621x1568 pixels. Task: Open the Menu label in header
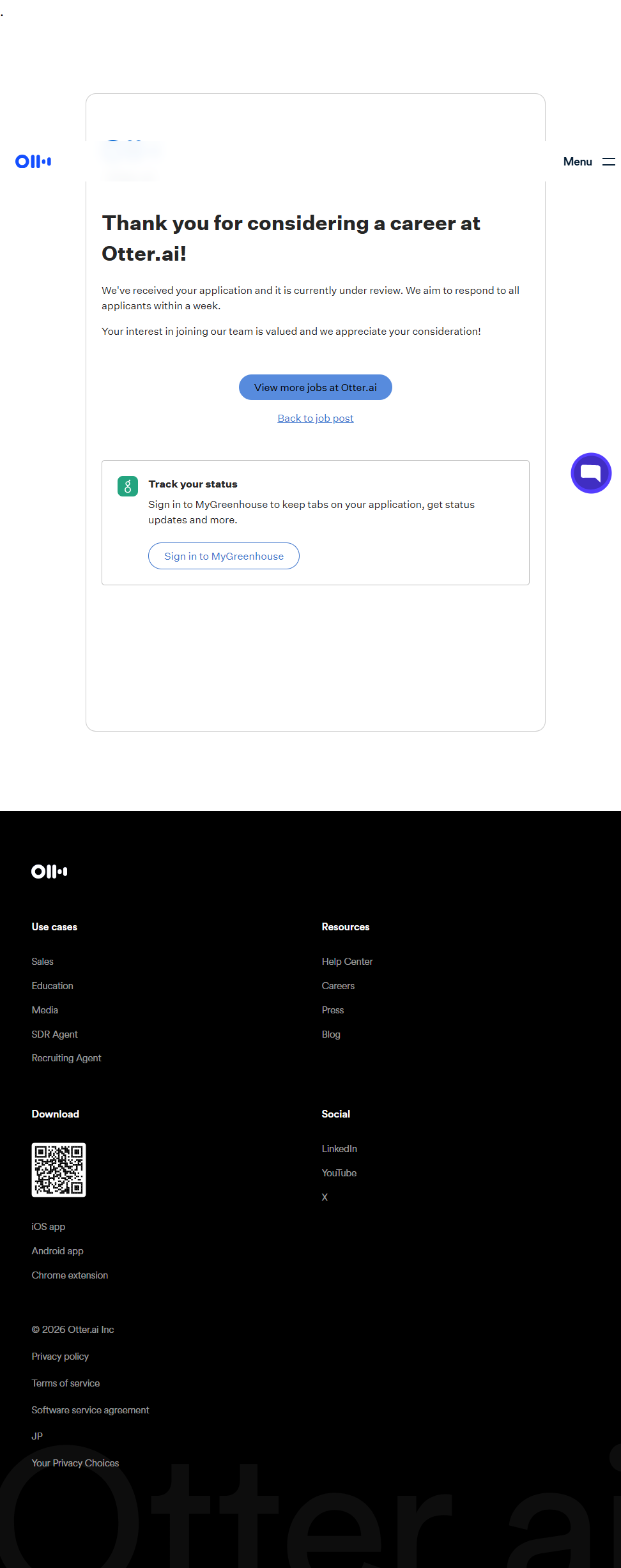click(578, 162)
